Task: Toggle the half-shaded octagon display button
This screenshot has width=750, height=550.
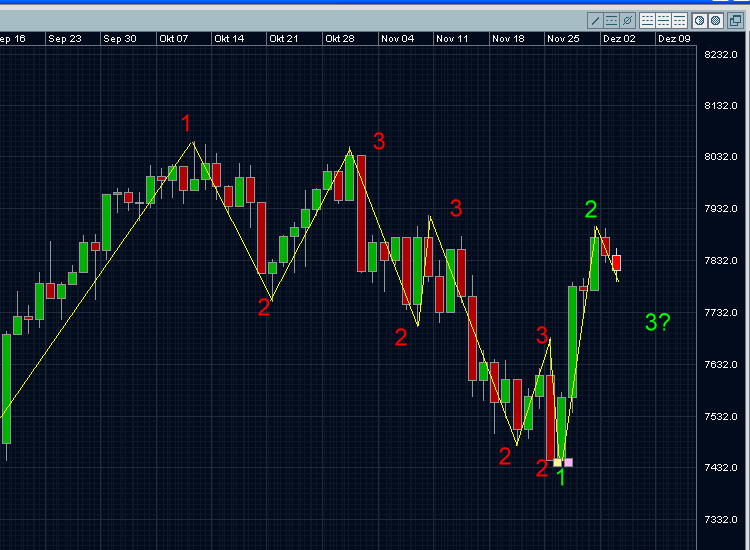Action: click(699, 21)
